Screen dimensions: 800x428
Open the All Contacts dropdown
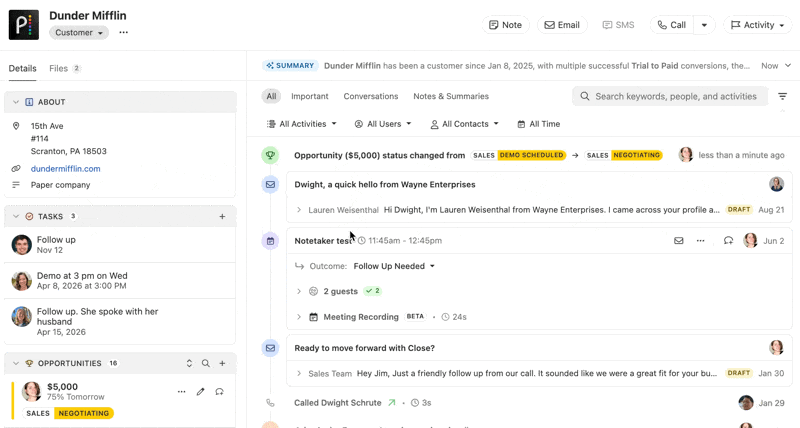coord(464,124)
